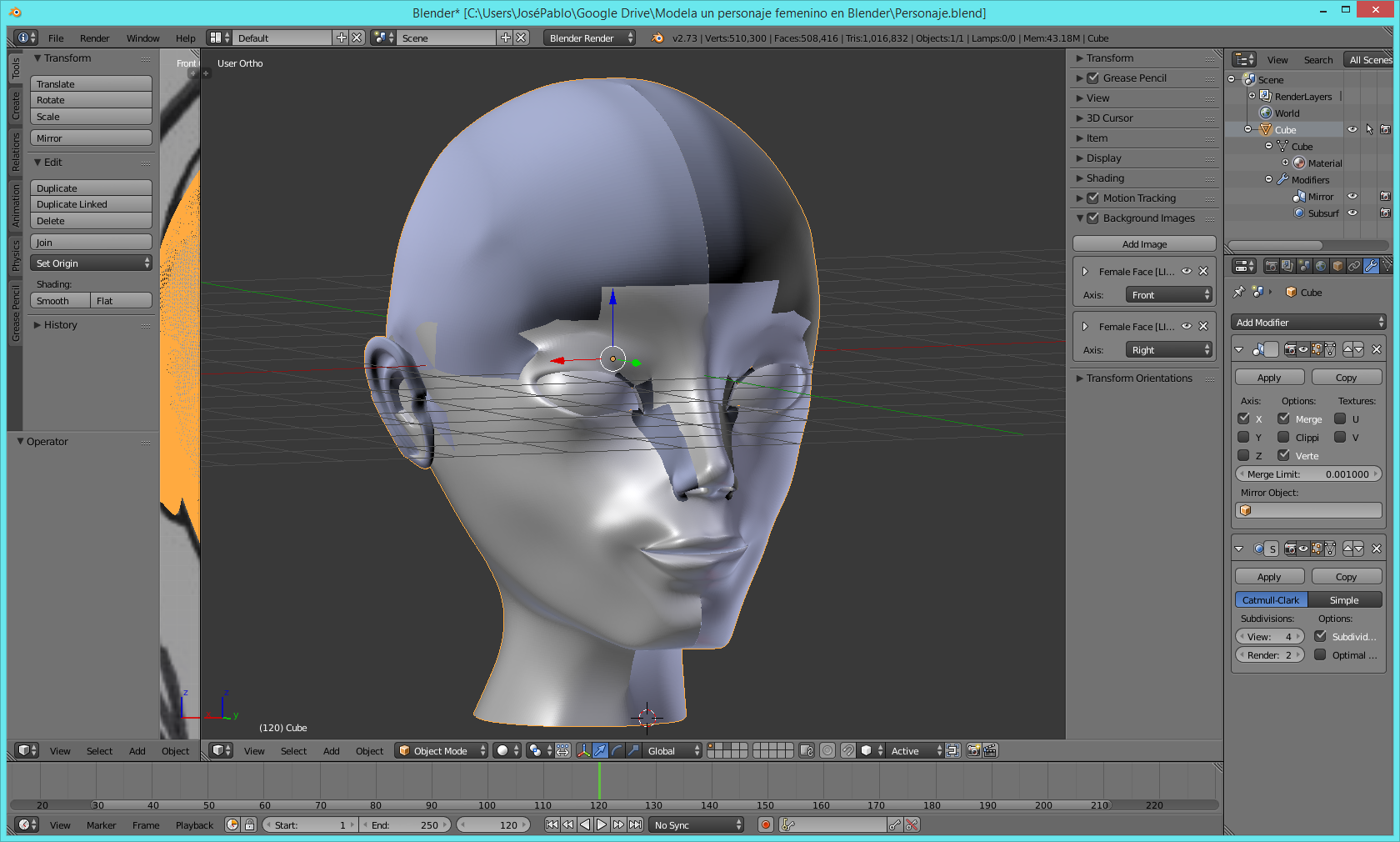Enable the Y axis mirror checkbox
The image size is (1400, 842).
click(x=1243, y=437)
